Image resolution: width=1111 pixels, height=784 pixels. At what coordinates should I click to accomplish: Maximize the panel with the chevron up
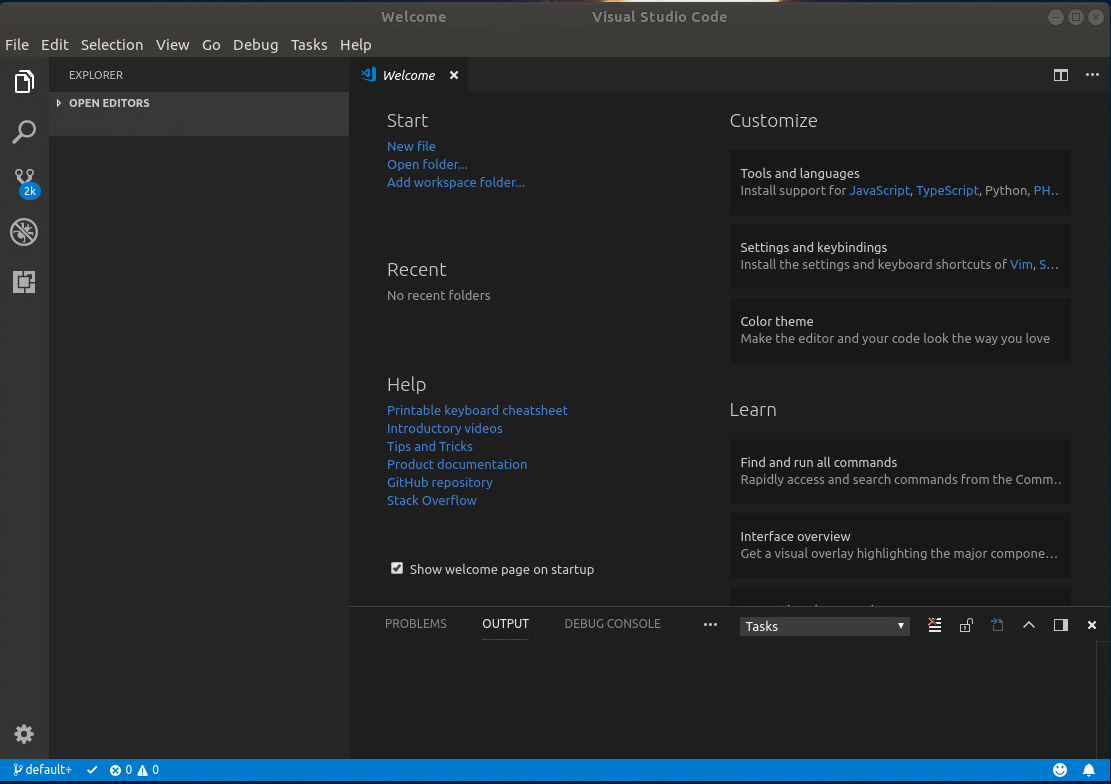[x=1028, y=625]
